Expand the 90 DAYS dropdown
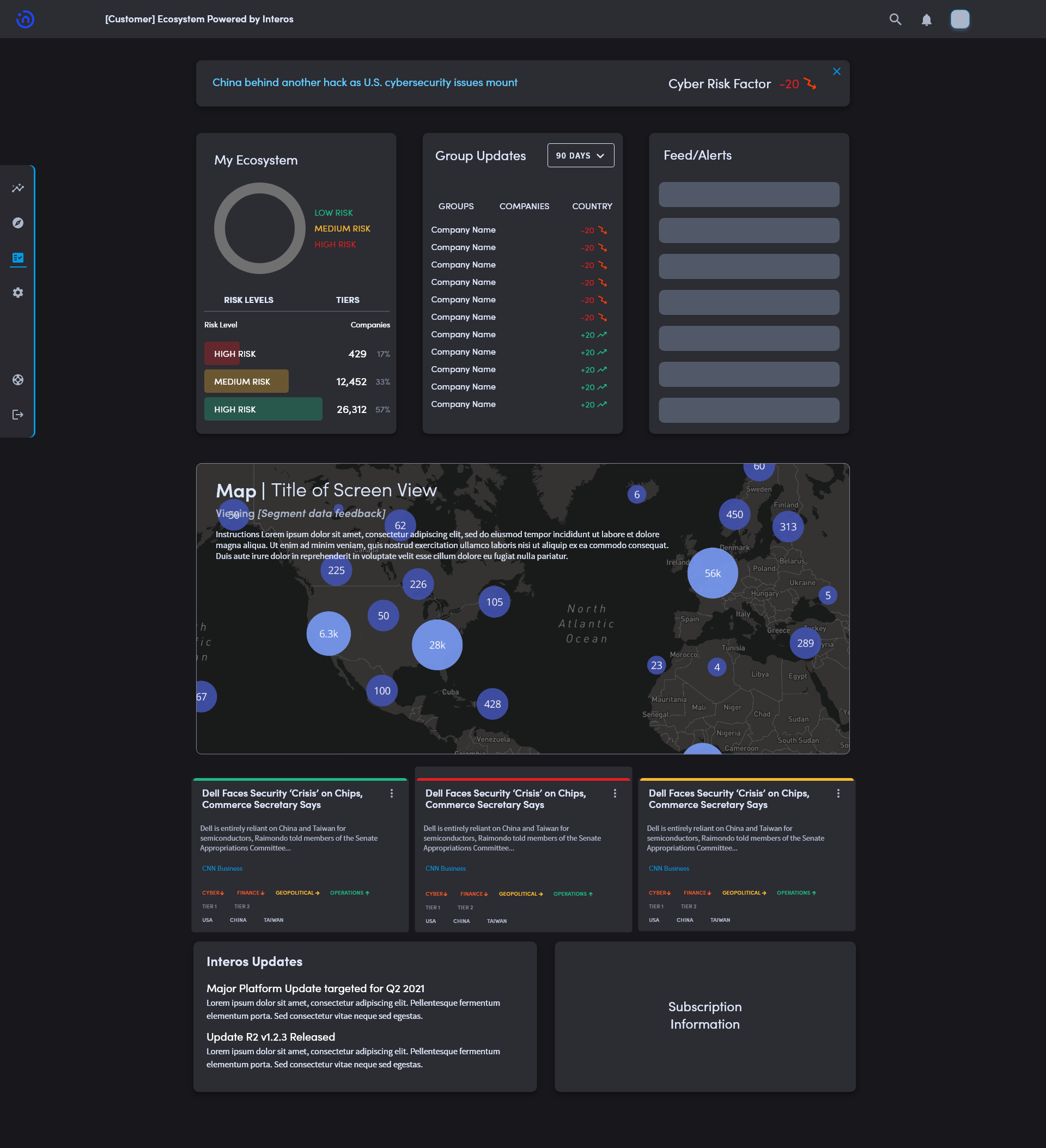 pos(580,155)
